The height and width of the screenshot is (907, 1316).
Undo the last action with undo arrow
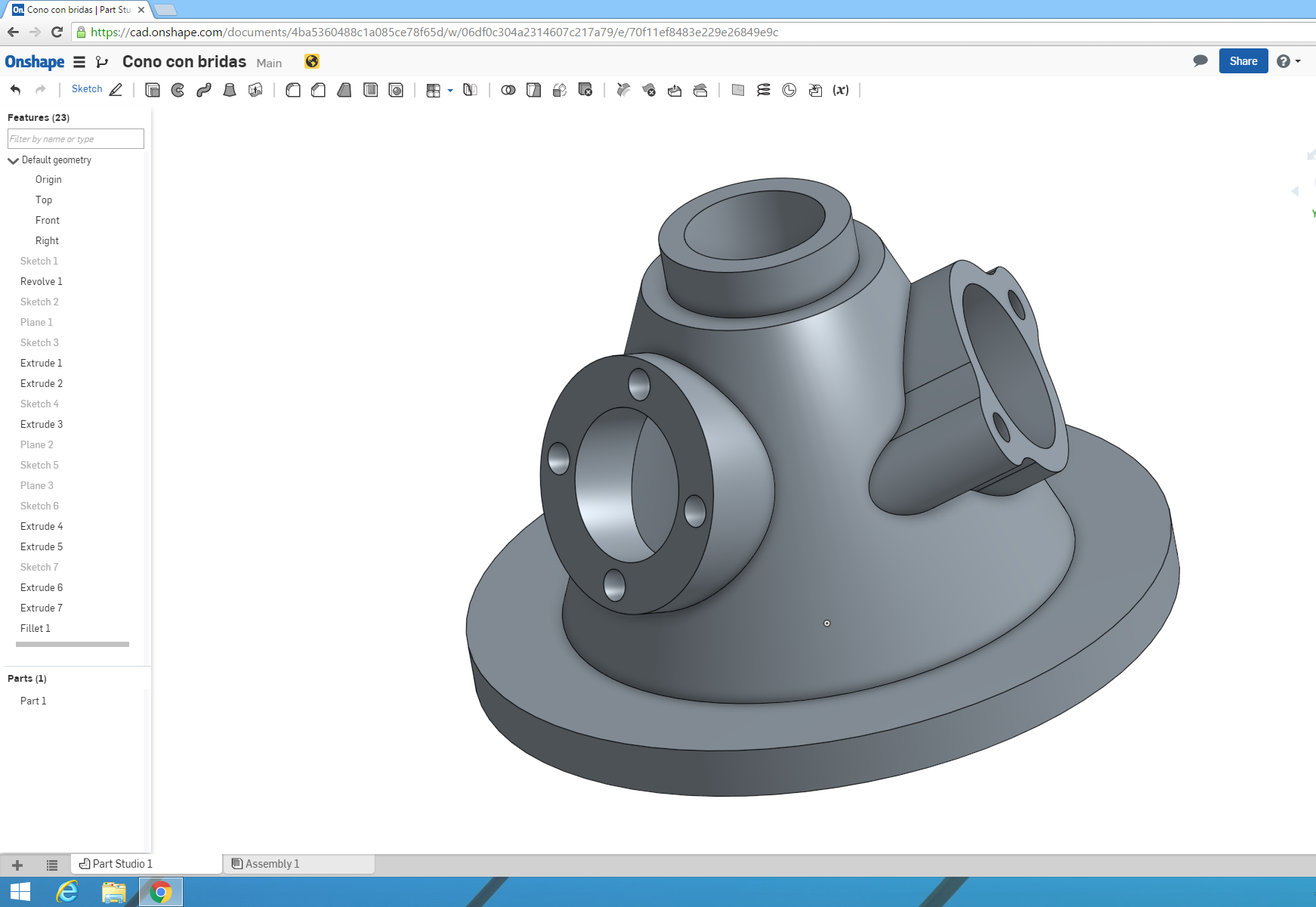coord(15,90)
